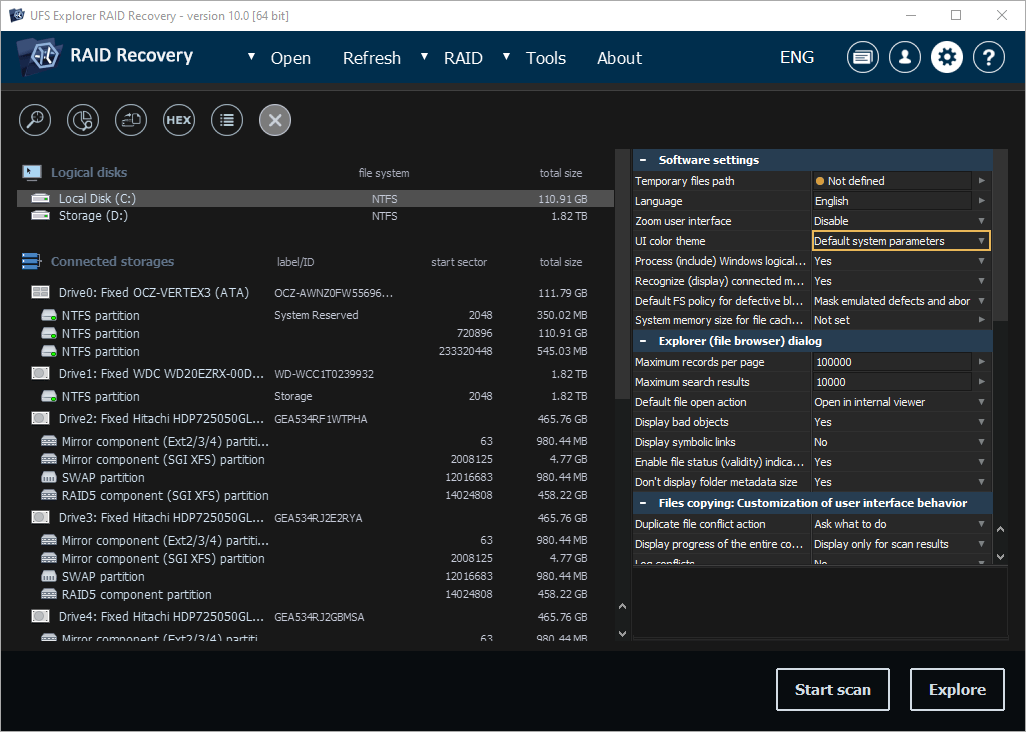The image size is (1026, 732).
Task: Click arrow next to Temporary files path
Action: coord(982,181)
